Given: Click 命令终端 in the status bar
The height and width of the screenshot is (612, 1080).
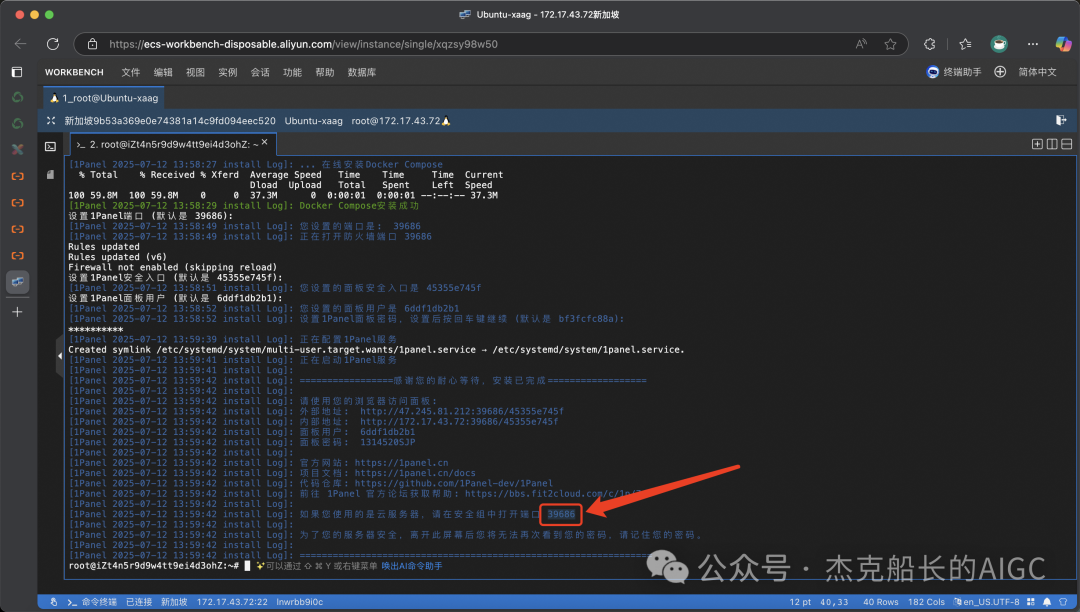Looking at the screenshot, I should pos(92,602).
